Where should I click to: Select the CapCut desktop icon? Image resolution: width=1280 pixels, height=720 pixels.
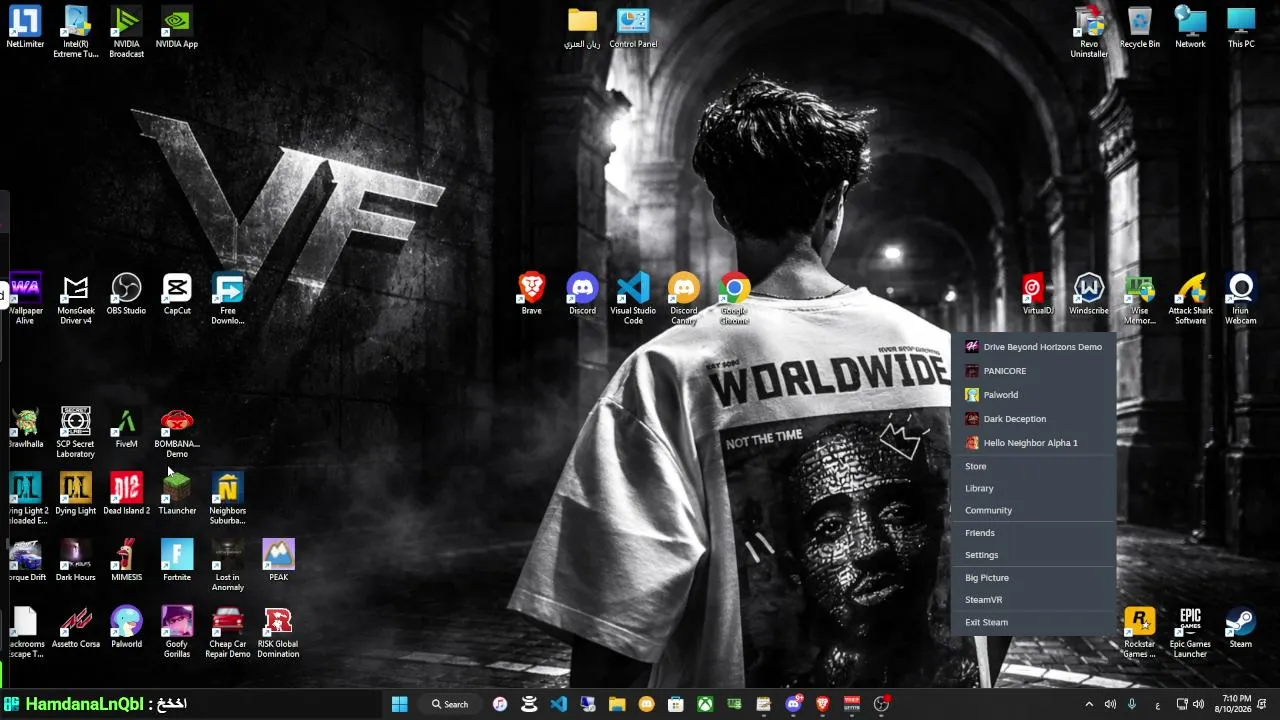[177, 295]
